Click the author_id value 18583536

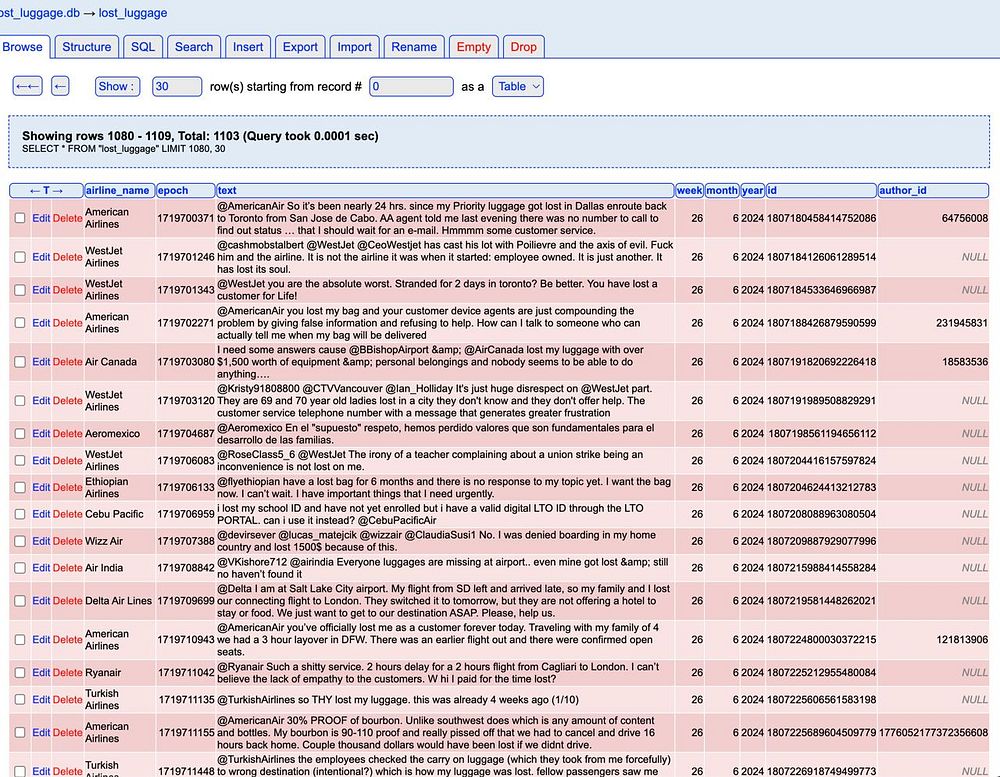[x=964, y=362]
